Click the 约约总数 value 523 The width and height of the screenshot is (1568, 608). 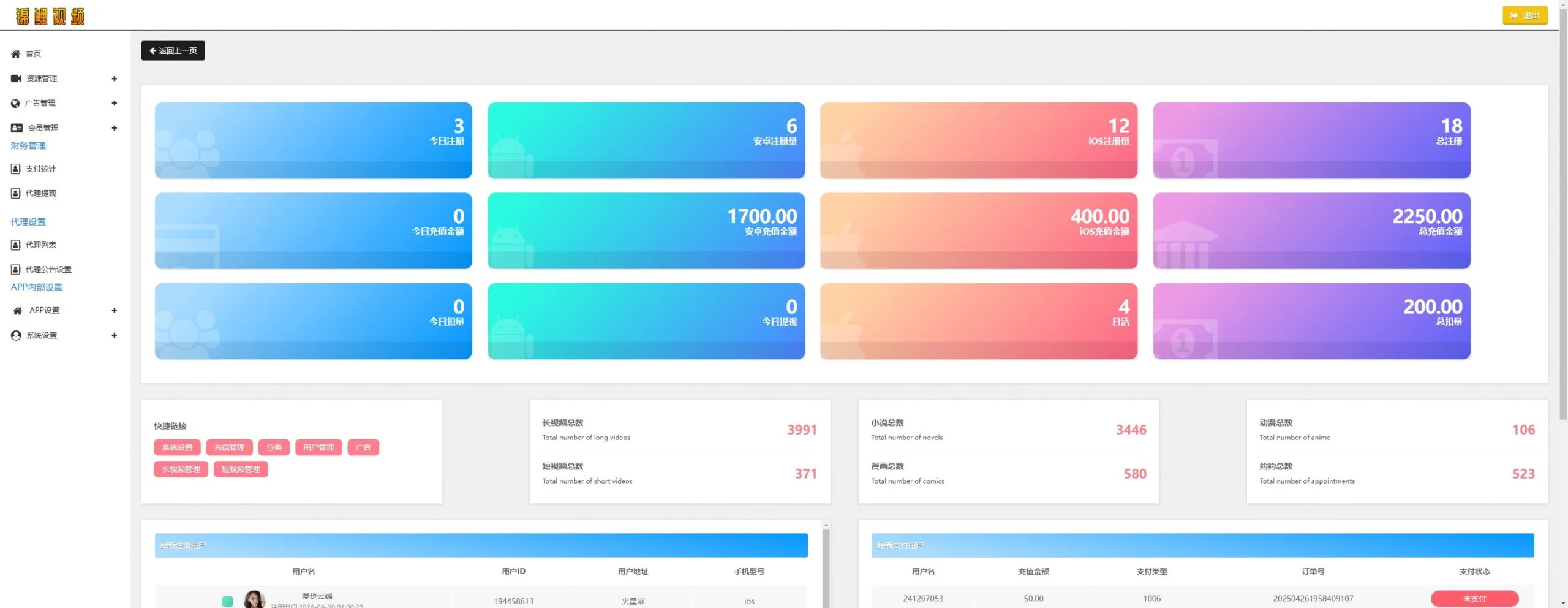1523,474
